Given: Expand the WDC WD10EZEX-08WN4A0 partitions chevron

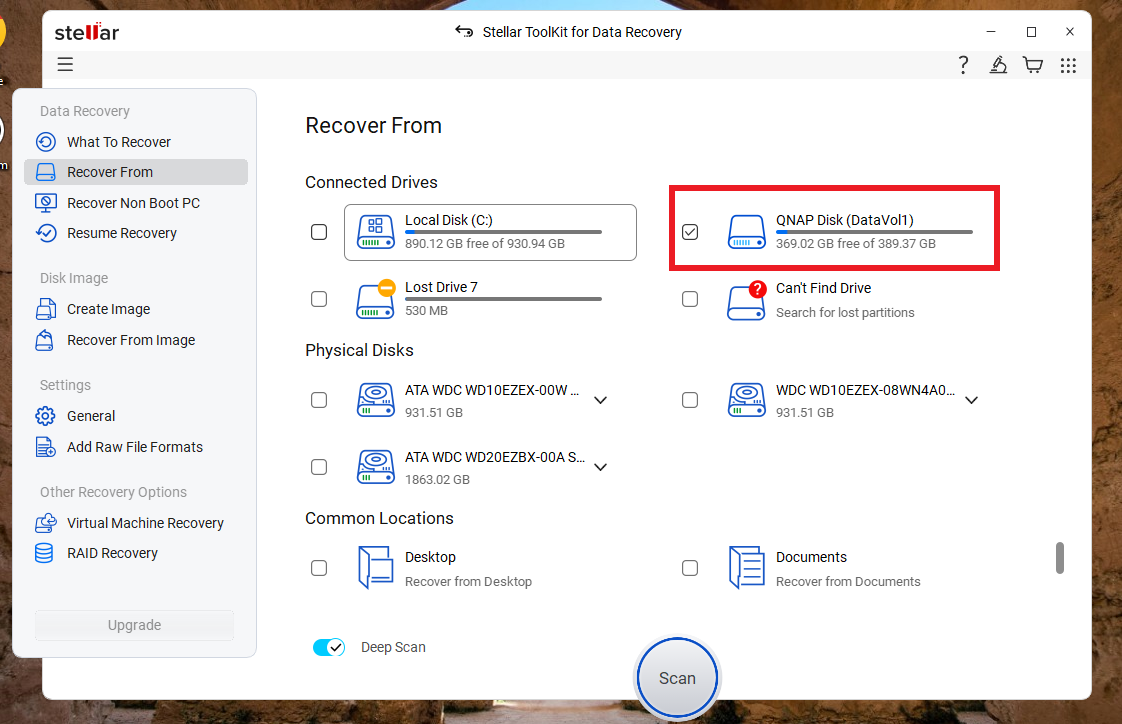Looking at the screenshot, I should [x=971, y=400].
